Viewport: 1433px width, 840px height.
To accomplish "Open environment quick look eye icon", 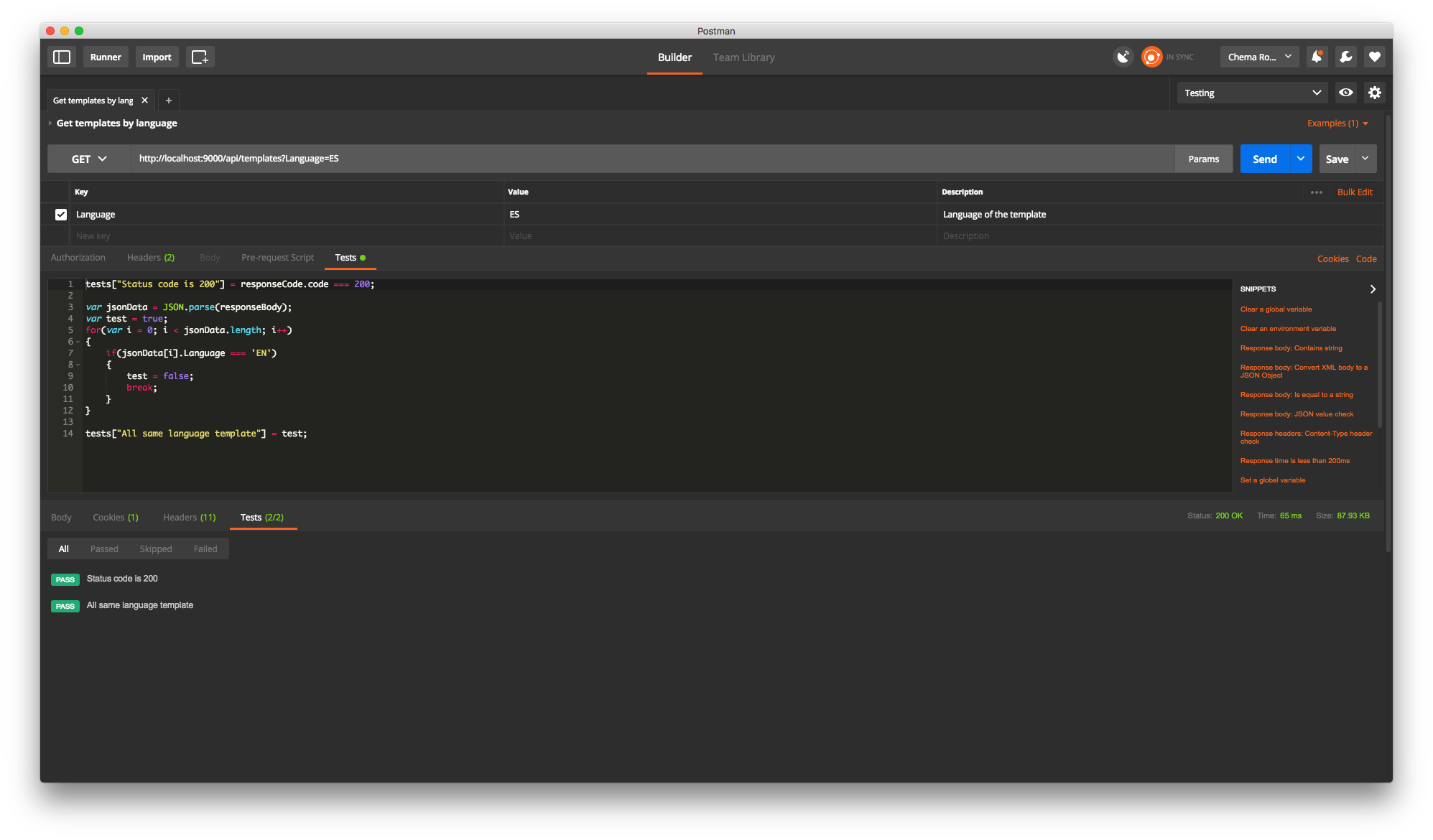I will (1346, 93).
